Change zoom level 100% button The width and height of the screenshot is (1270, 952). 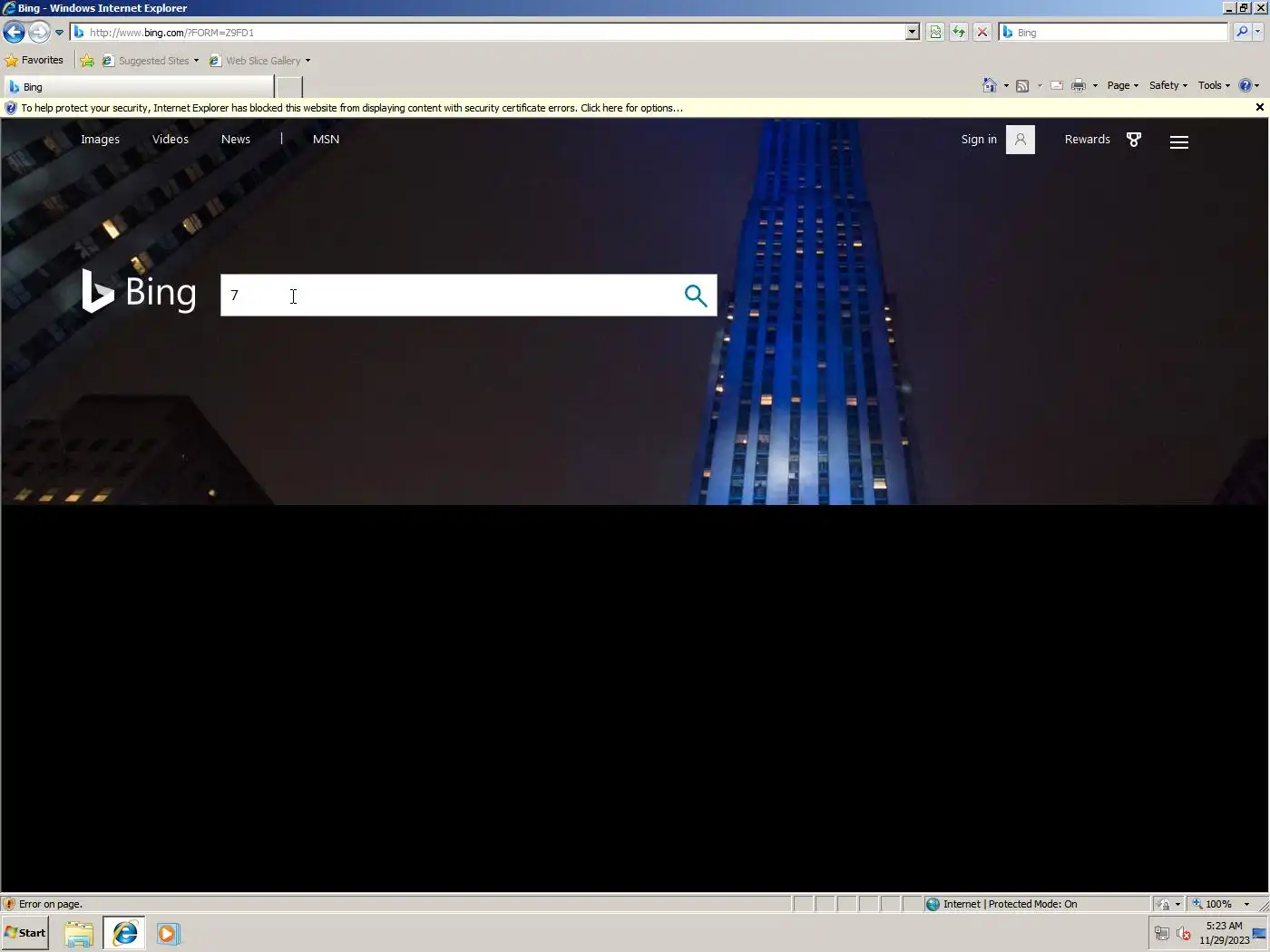coord(1214,904)
